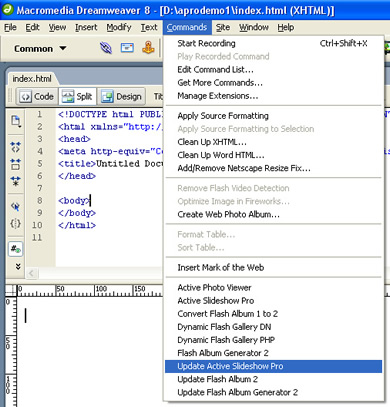Choose Convert Flash Album 1 to 2
Viewport: 390px width, 407px height.
[273, 314]
